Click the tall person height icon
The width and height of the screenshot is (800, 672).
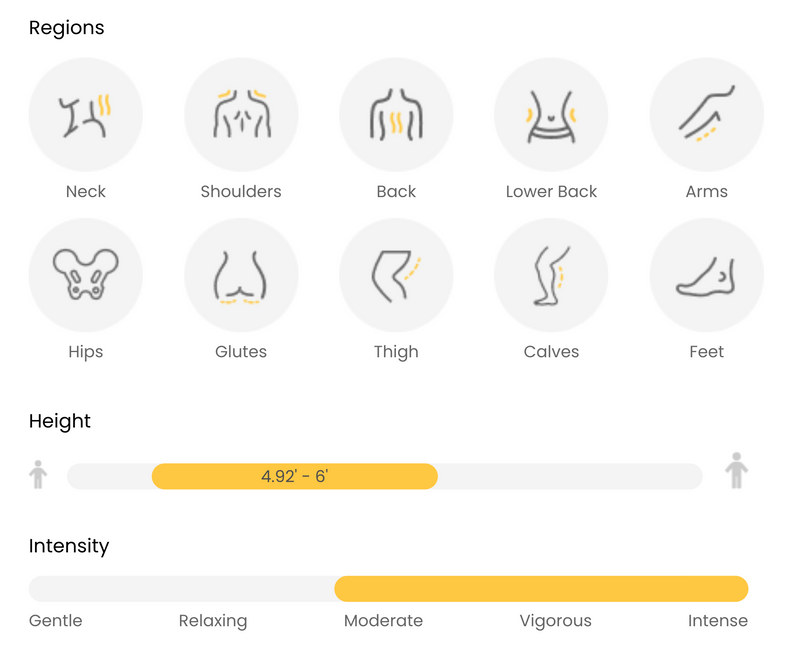pyautogui.click(x=736, y=470)
